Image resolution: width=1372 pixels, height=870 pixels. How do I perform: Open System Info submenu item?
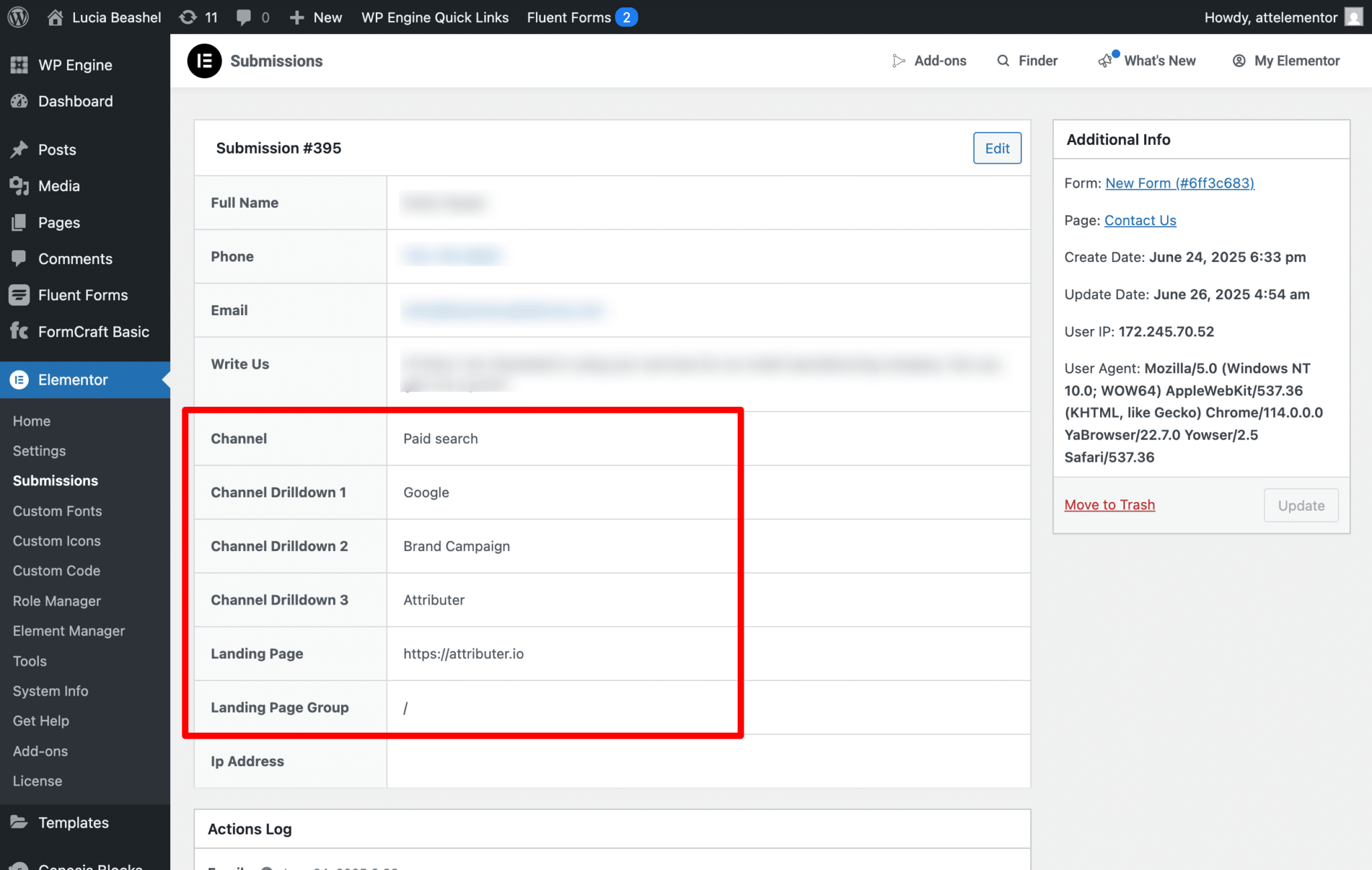[x=50, y=691]
